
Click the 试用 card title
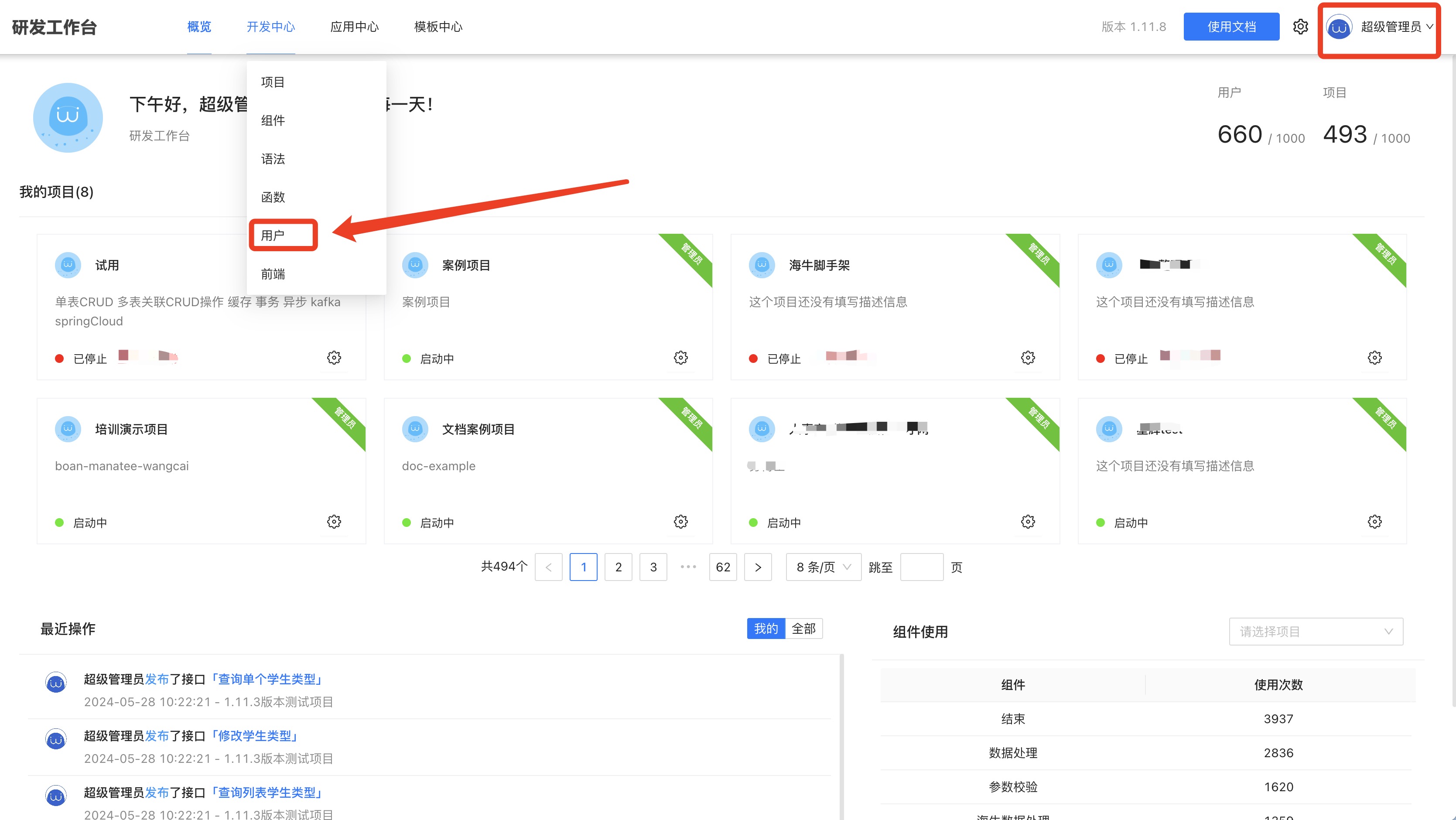pos(107,265)
